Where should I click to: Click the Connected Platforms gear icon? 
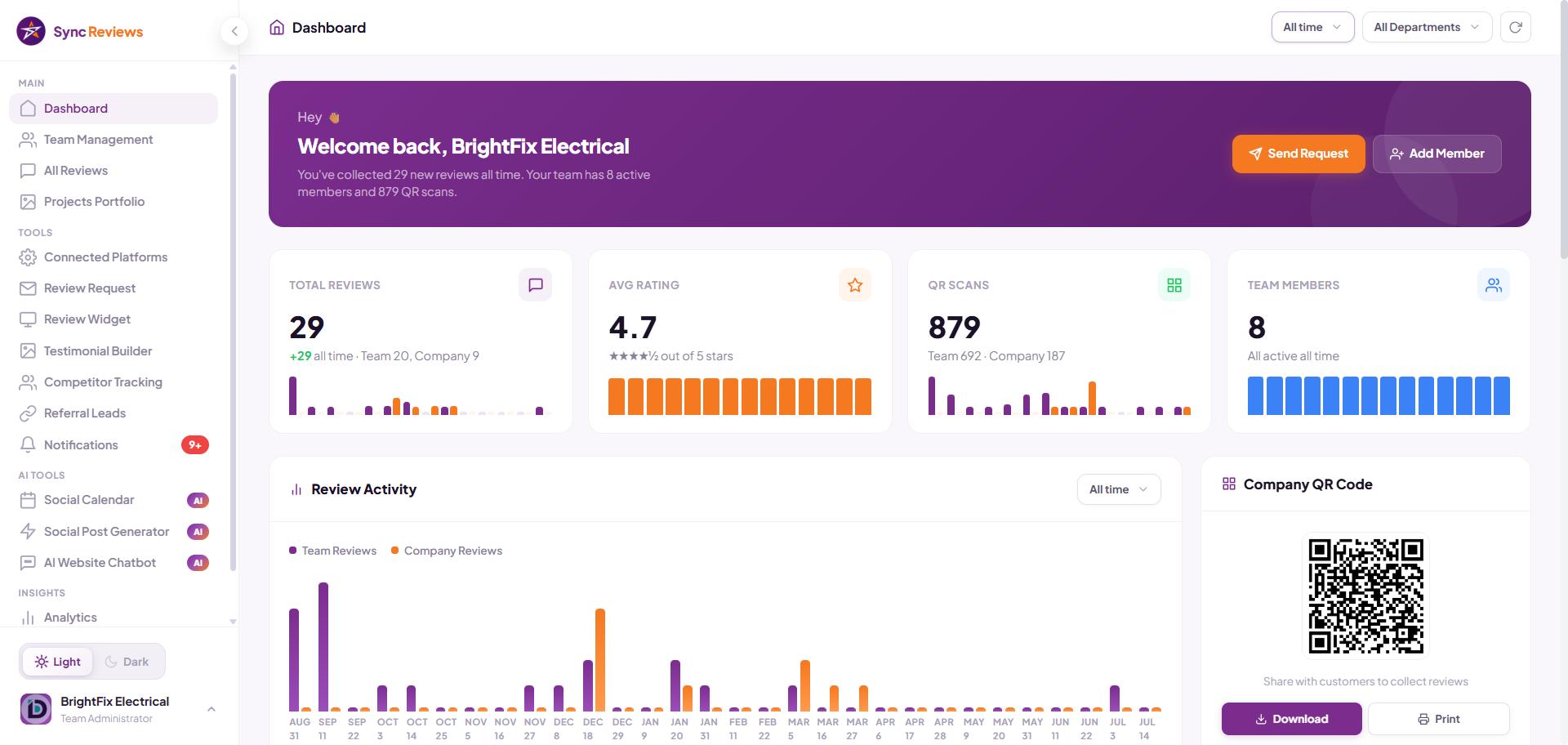(28, 257)
